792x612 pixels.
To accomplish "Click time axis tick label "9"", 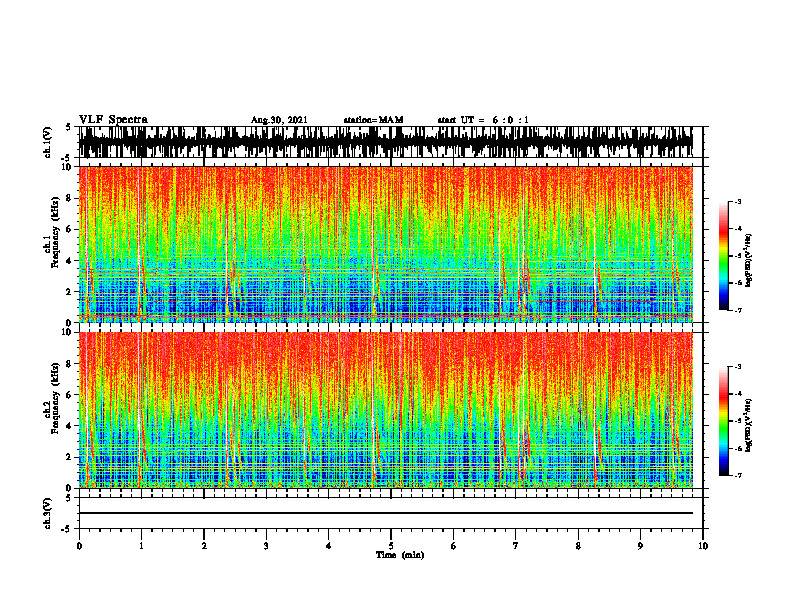I will coord(640,546).
